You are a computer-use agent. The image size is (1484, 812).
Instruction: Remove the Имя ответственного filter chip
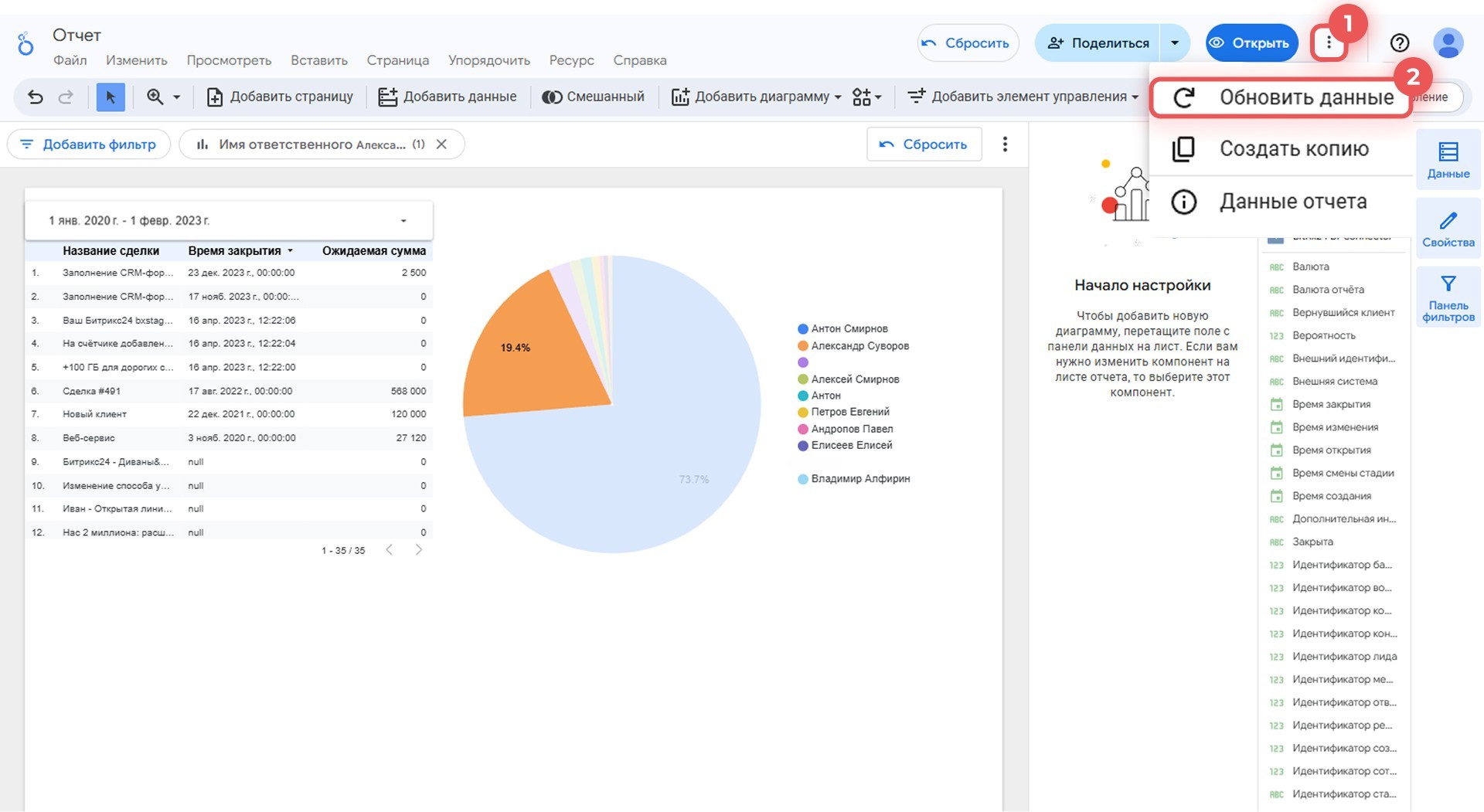(441, 144)
